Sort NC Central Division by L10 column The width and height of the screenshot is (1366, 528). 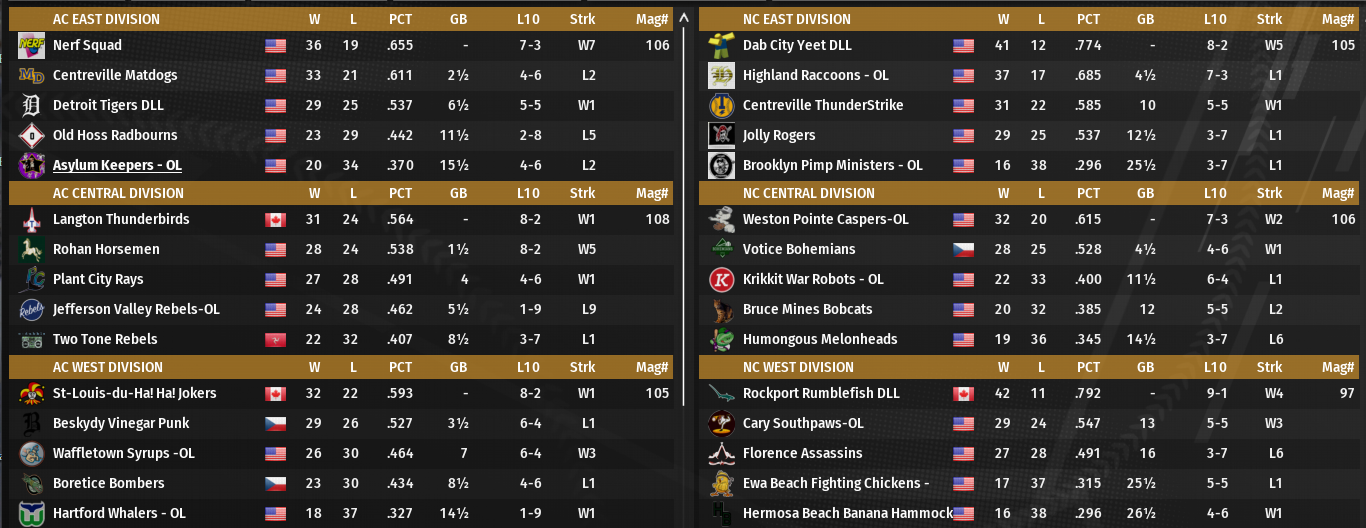pyautogui.click(x=1215, y=193)
